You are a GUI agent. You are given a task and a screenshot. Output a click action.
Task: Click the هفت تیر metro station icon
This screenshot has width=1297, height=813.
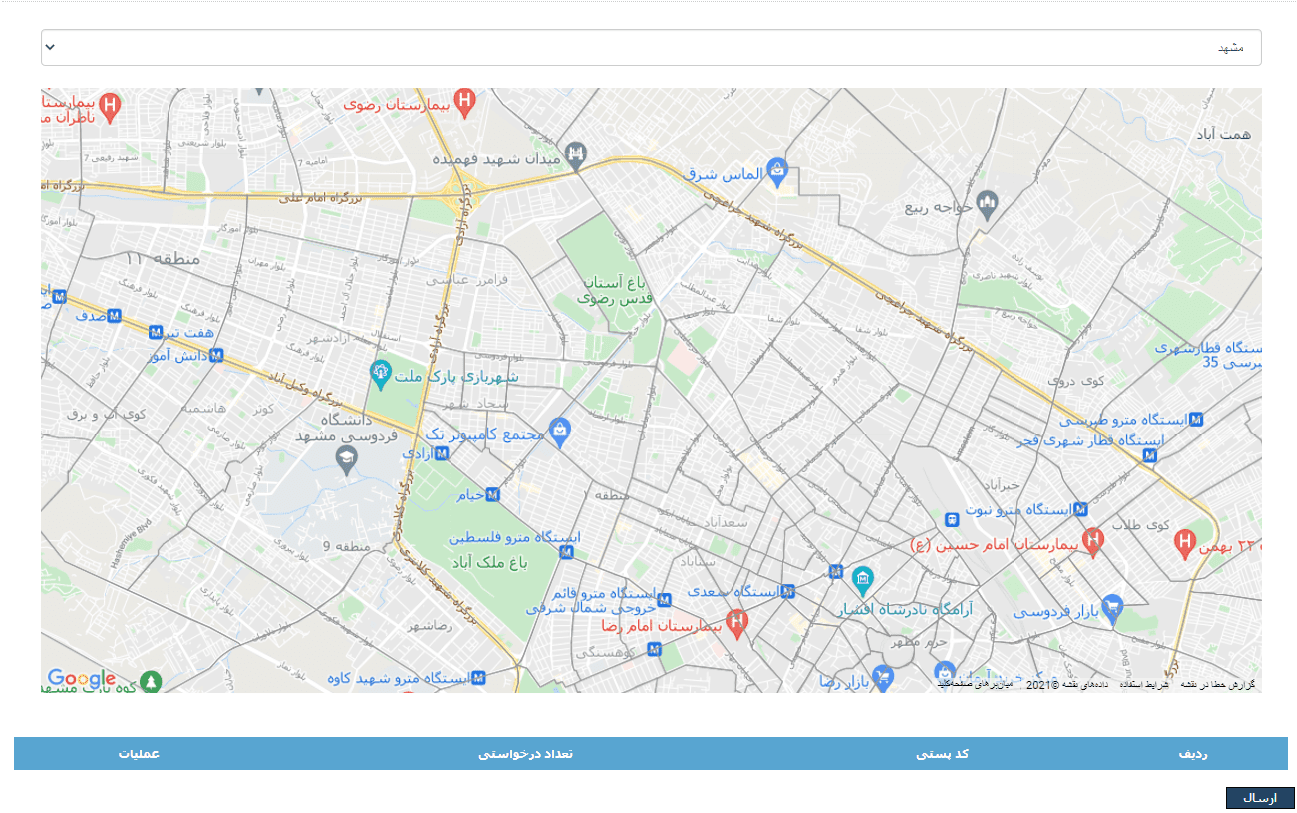coord(156,332)
